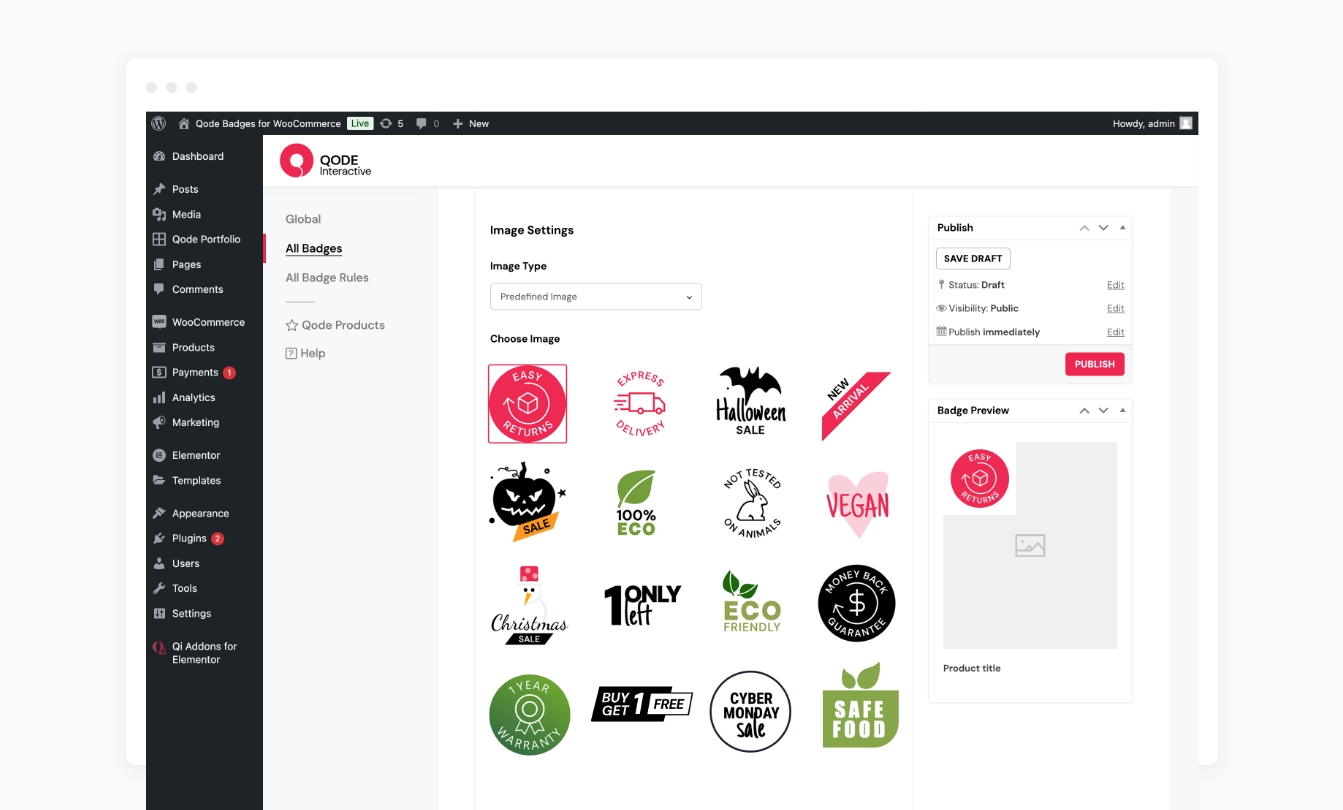Select the New Arrival ribbon badge
1343x810 pixels.
click(856, 405)
